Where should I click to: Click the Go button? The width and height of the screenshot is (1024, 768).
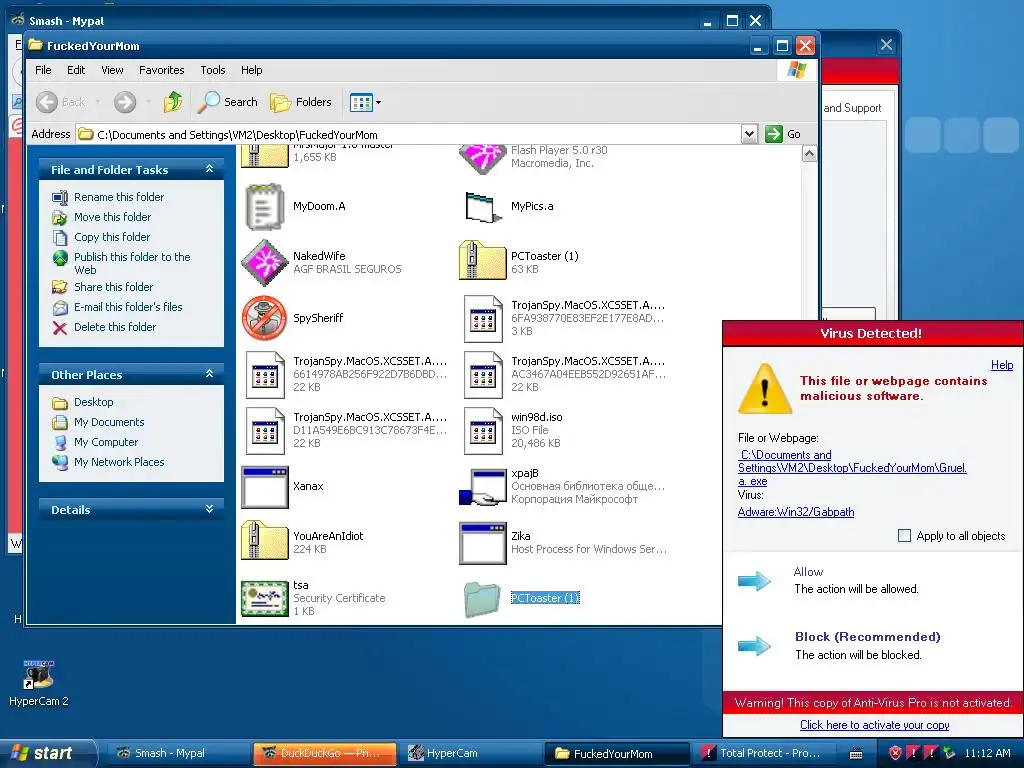click(783, 134)
